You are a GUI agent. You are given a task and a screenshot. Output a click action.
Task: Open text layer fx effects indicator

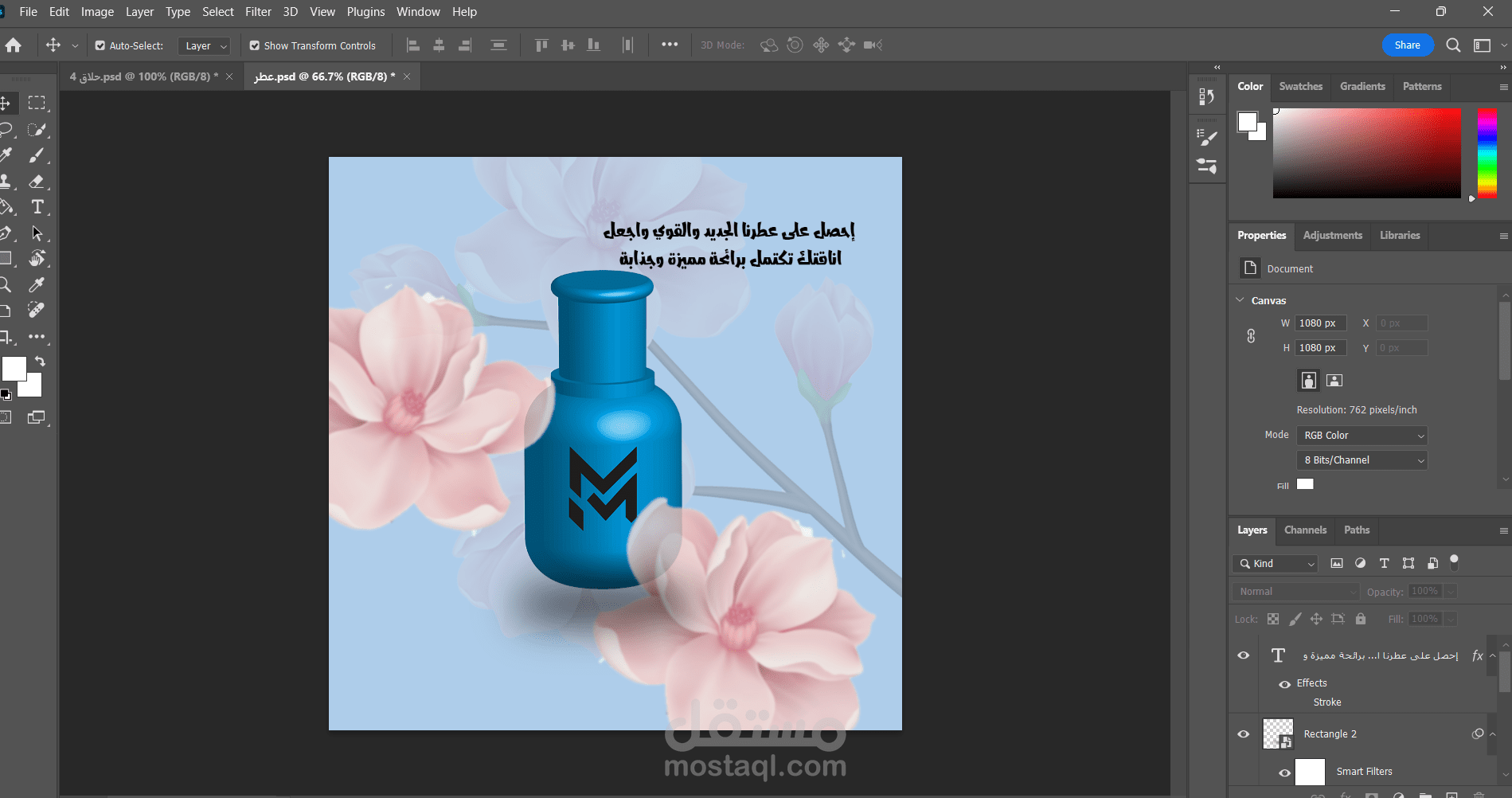tap(1478, 655)
